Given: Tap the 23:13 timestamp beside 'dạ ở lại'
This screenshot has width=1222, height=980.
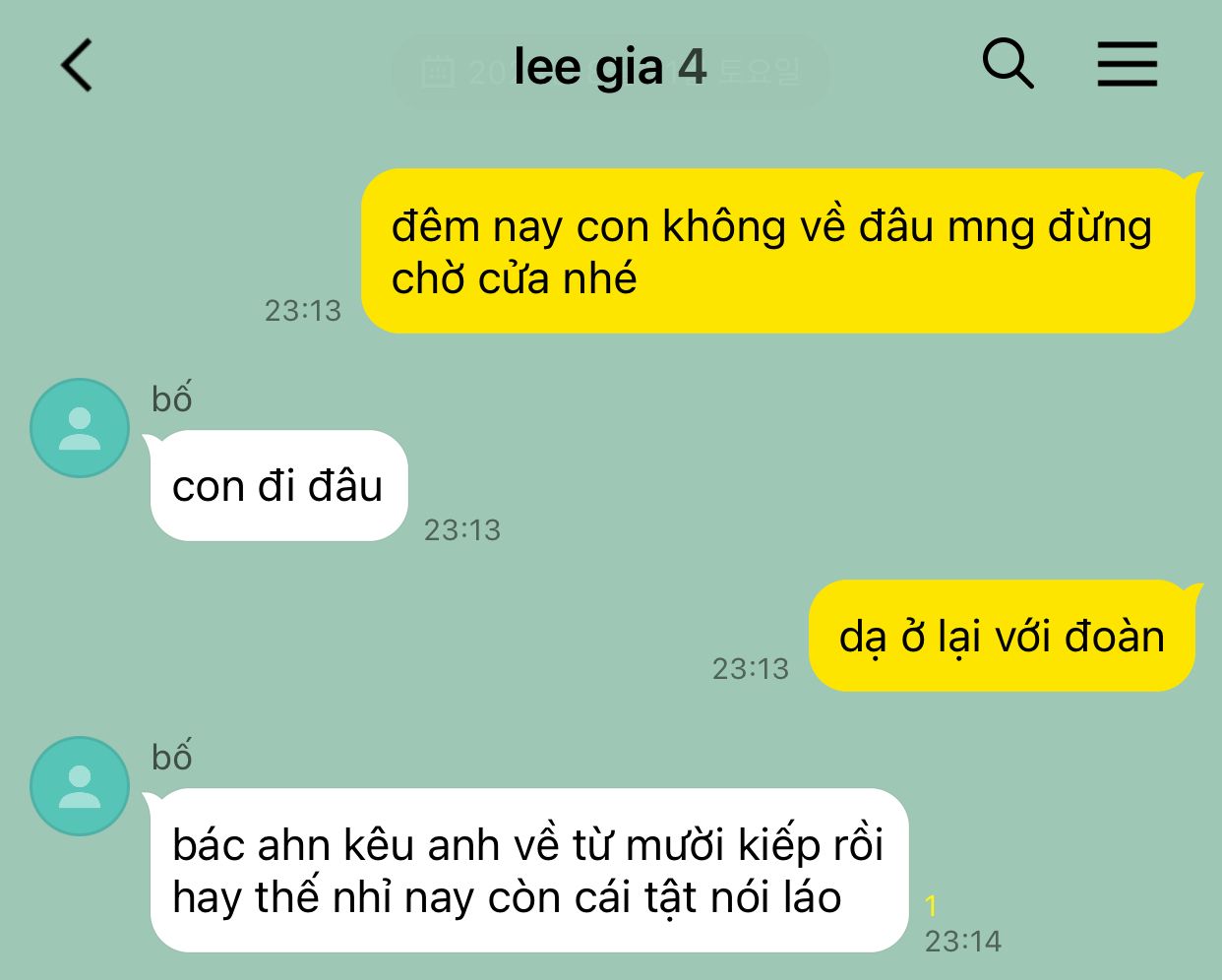Looking at the screenshot, I should 751,669.
